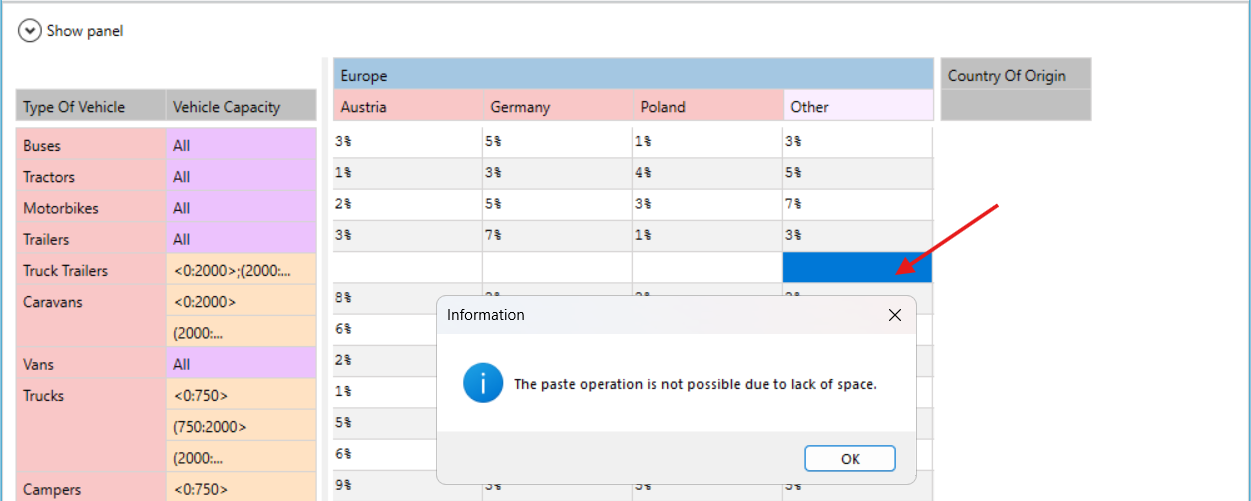Click the blue info icon in the dialog
The width and height of the screenshot is (1251, 501).
point(483,383)
